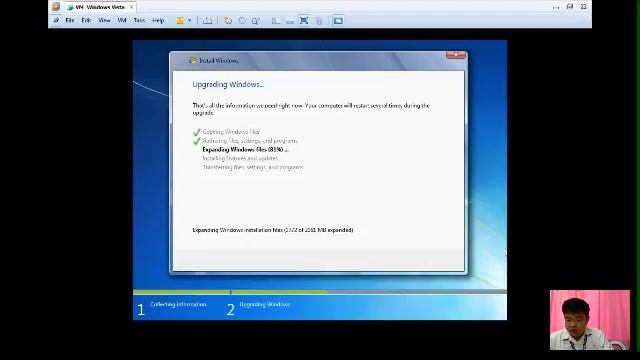
Task: Close the Windows Vista VM tab
Action: click(131, 7)
